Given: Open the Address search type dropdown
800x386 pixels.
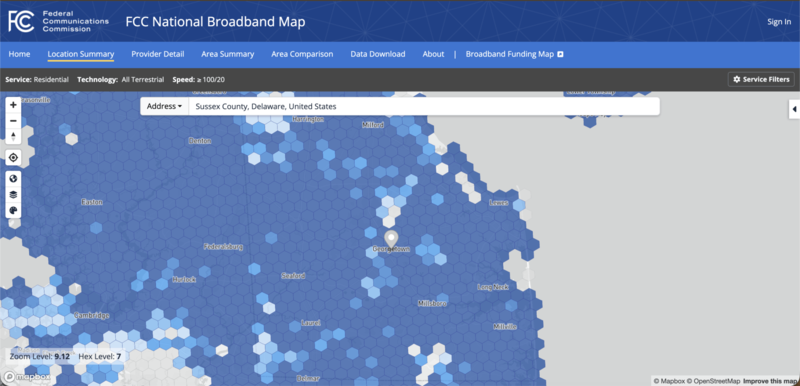Looking at the screenshot, I should (x=164, y=107).
